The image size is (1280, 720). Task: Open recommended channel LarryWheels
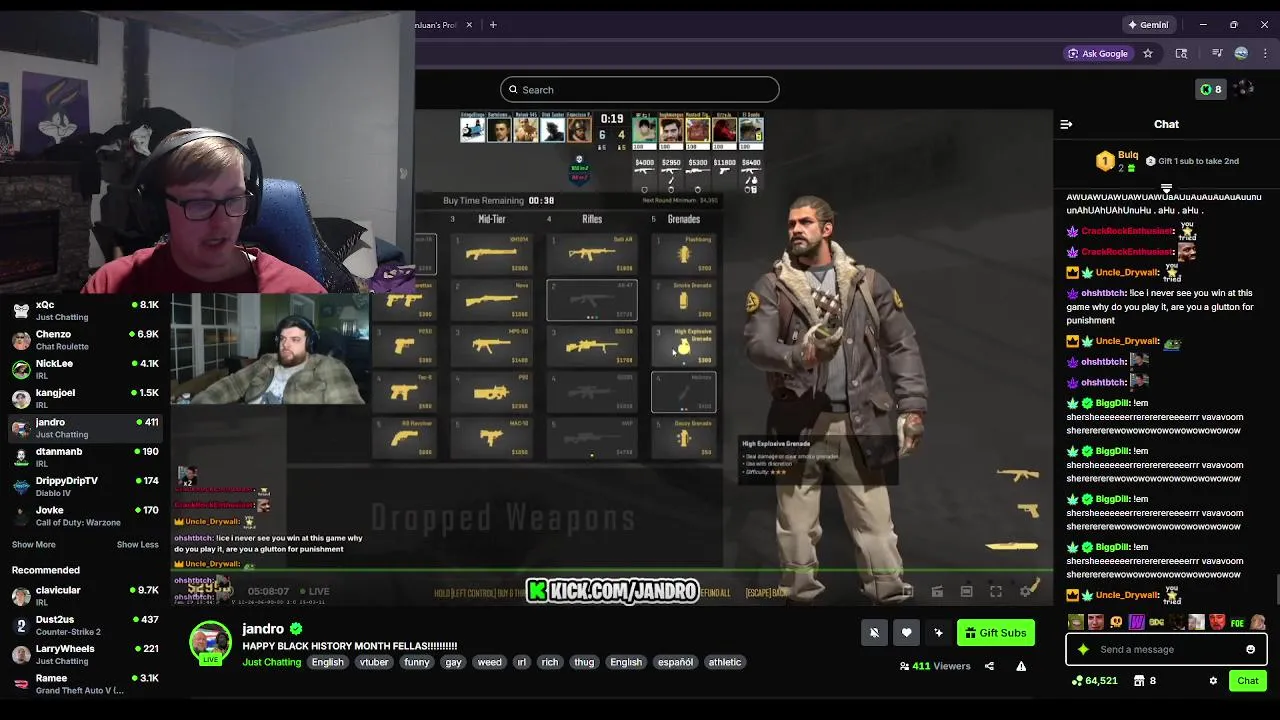(85, 654)
